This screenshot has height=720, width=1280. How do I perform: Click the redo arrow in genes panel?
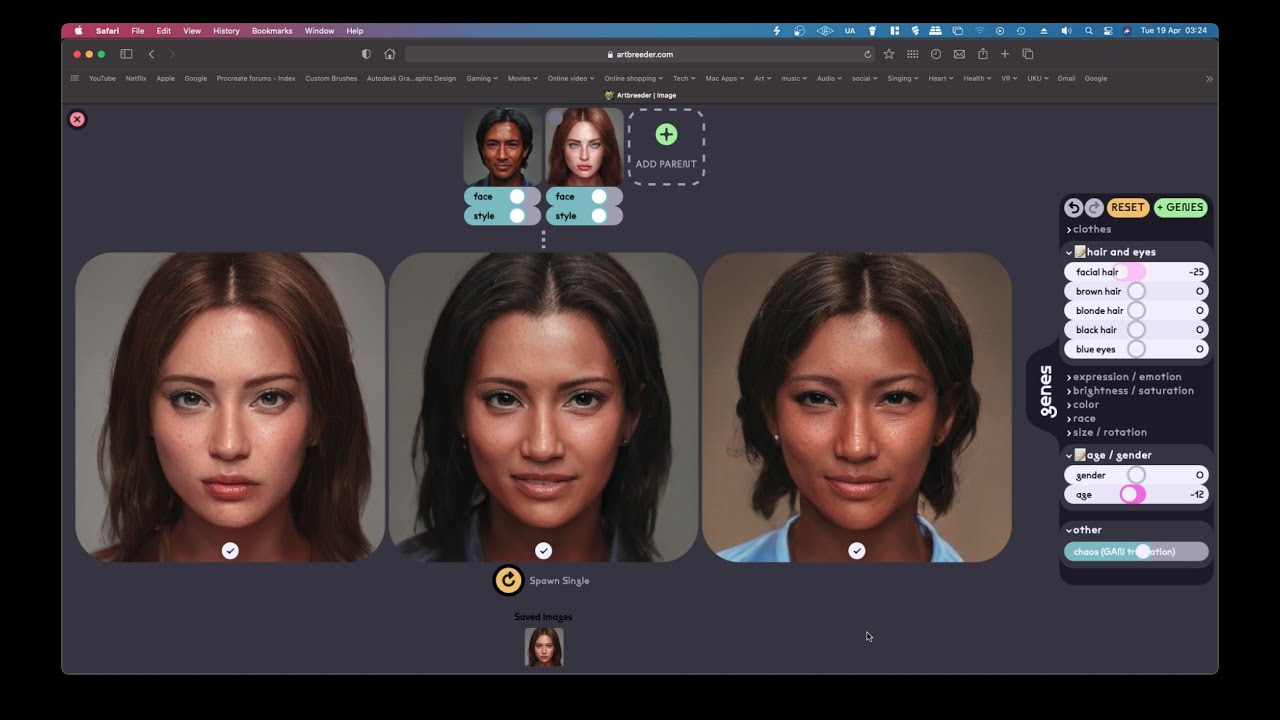point(1094,207)
